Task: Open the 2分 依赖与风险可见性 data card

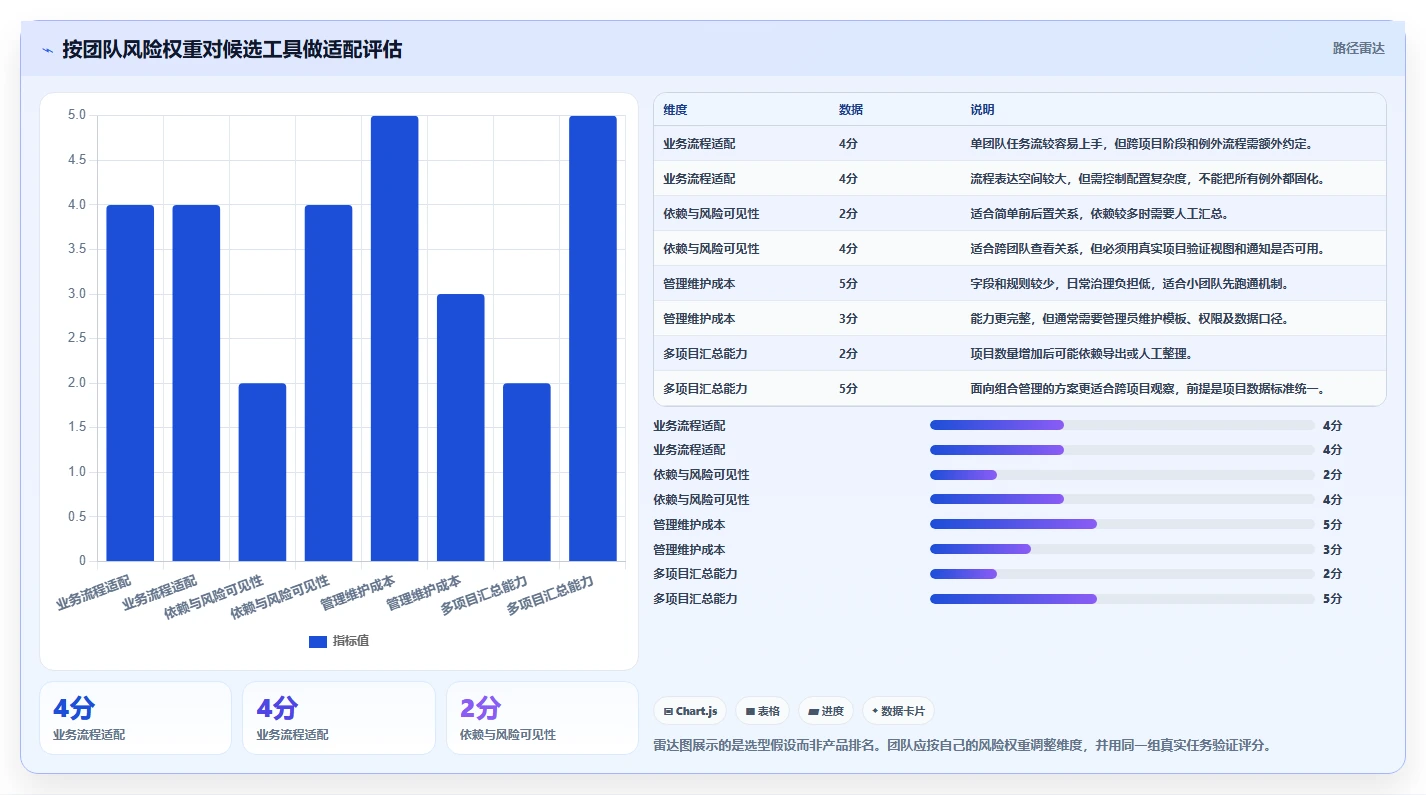Action: click(x=542, y=718)
